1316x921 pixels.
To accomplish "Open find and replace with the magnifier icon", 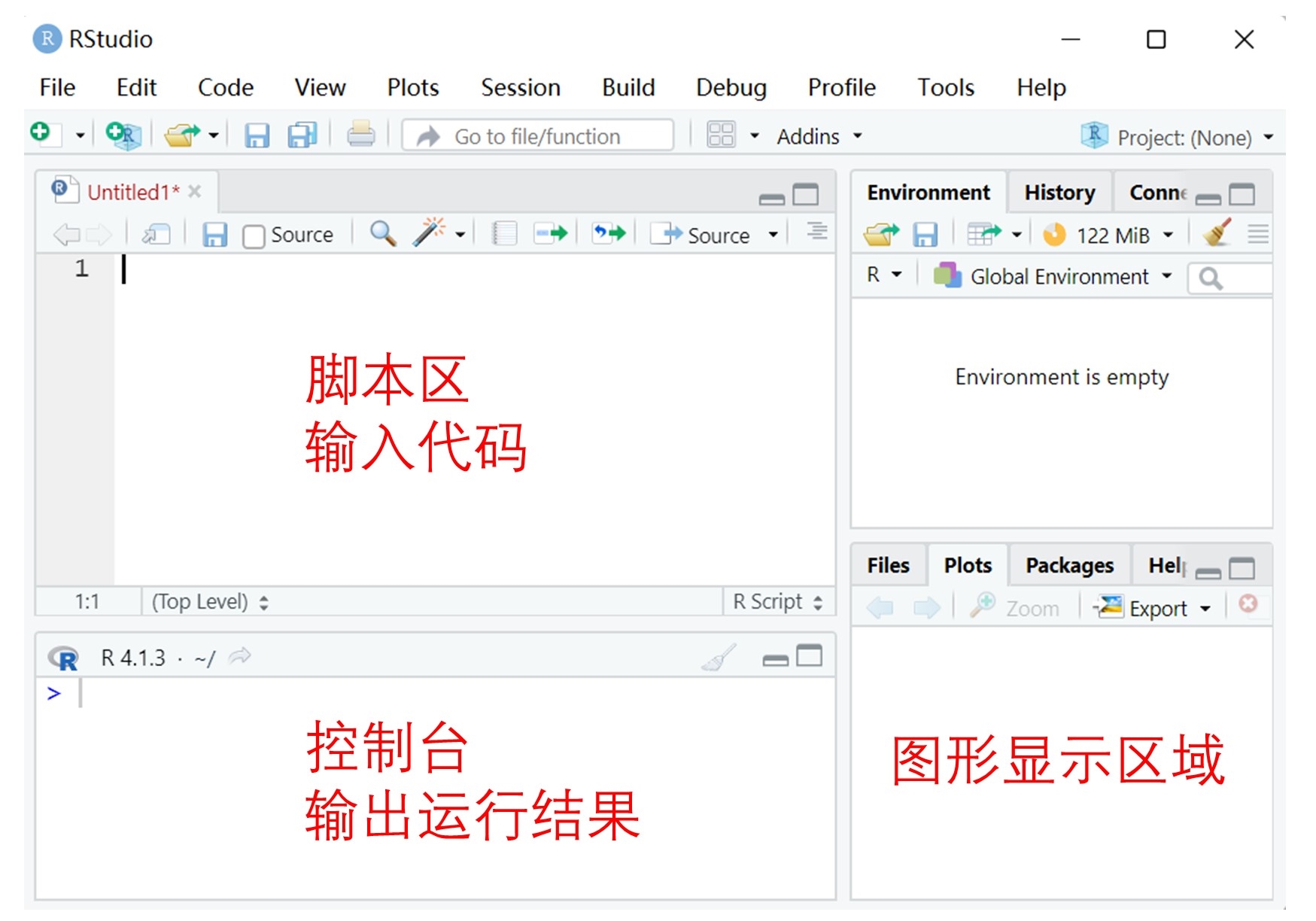I will pos(383,234).
